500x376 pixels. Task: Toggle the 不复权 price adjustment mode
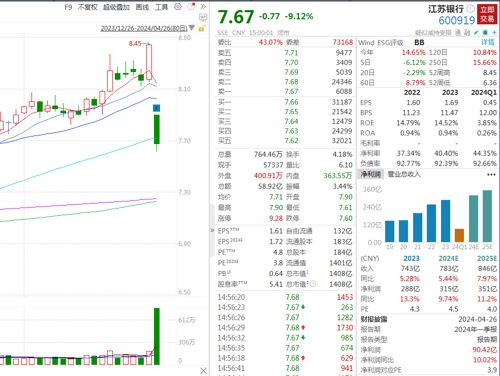point(87,7)
